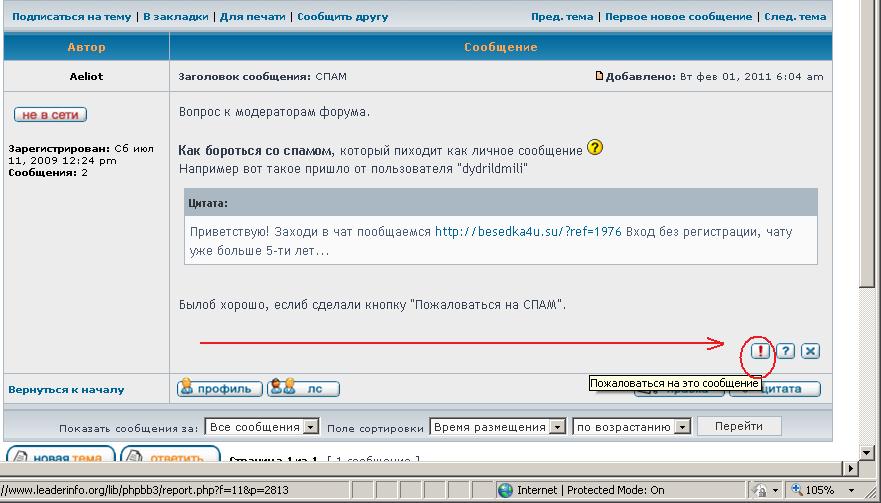Open the security icon's dropdown arrow

tap(775, 491)
